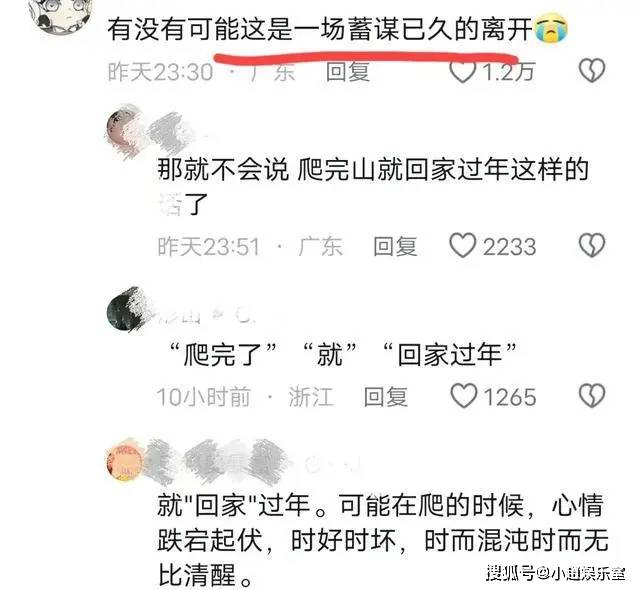Open the quoted reply “爬完了” “就” “回家过年”
The height and width of the screenshot is (590, 640).
[x=343, y=354]
